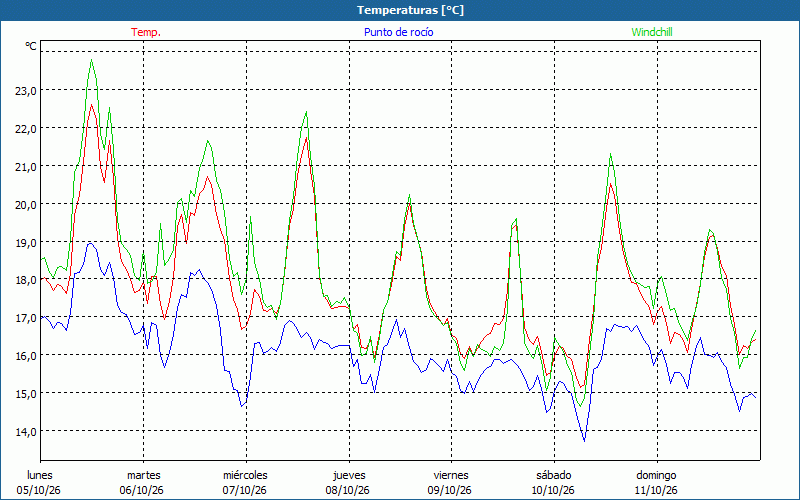Click the blue Punto de rocío legend label
This screenshot has height=500, width=800.
398,32
